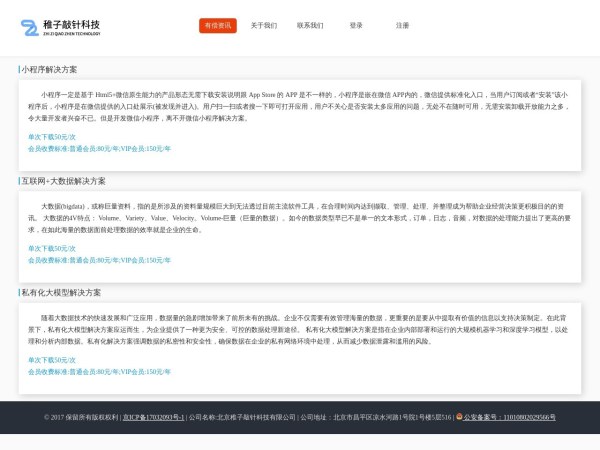Click the police badge icon in footer
Image resolution: width=600 pixels, height=450 pixels.
tap(459, 417)
